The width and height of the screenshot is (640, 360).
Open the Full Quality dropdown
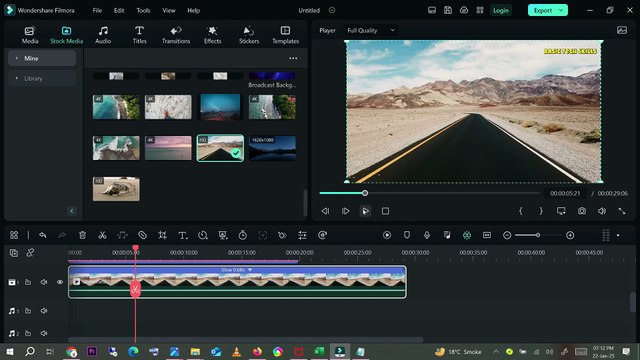[371, 30]
